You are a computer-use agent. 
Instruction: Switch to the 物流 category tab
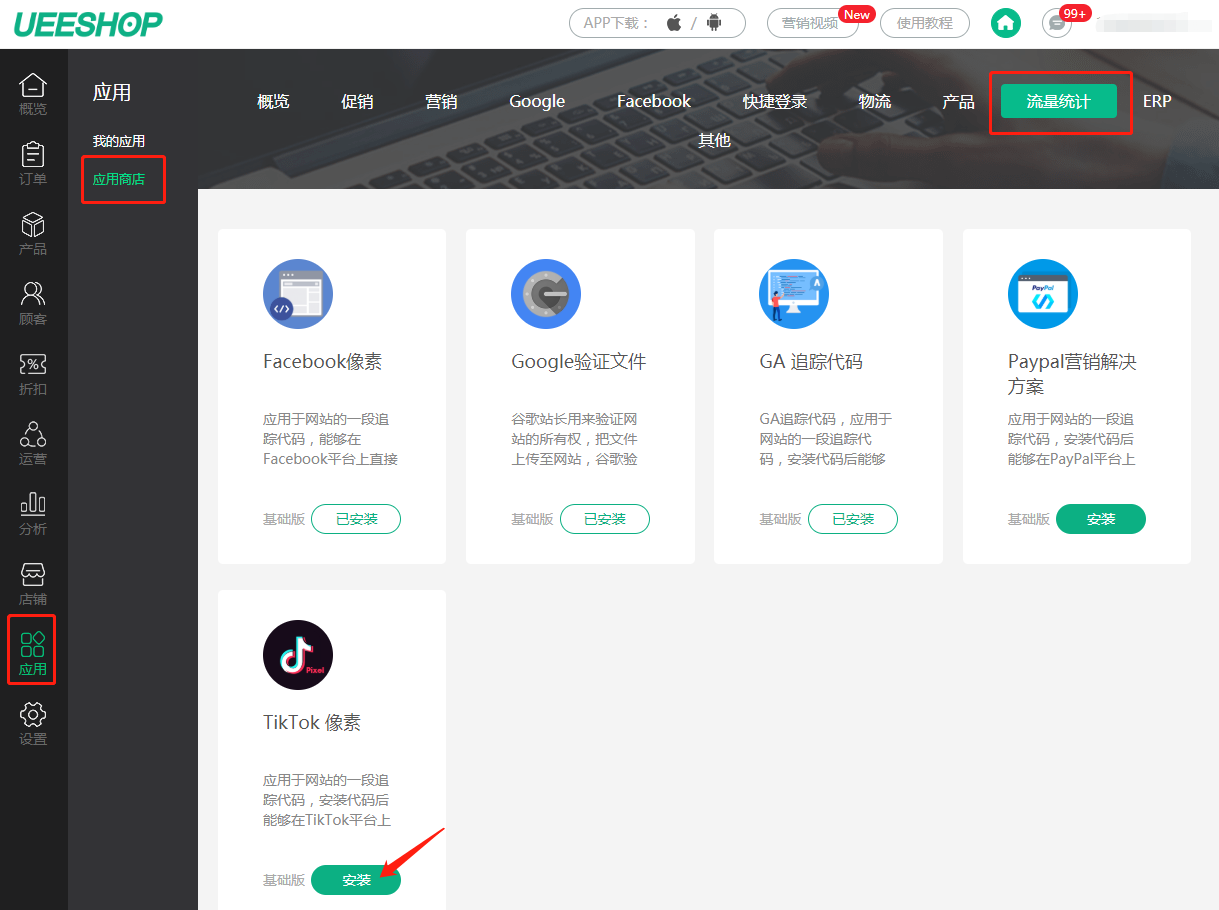point(875,101)
